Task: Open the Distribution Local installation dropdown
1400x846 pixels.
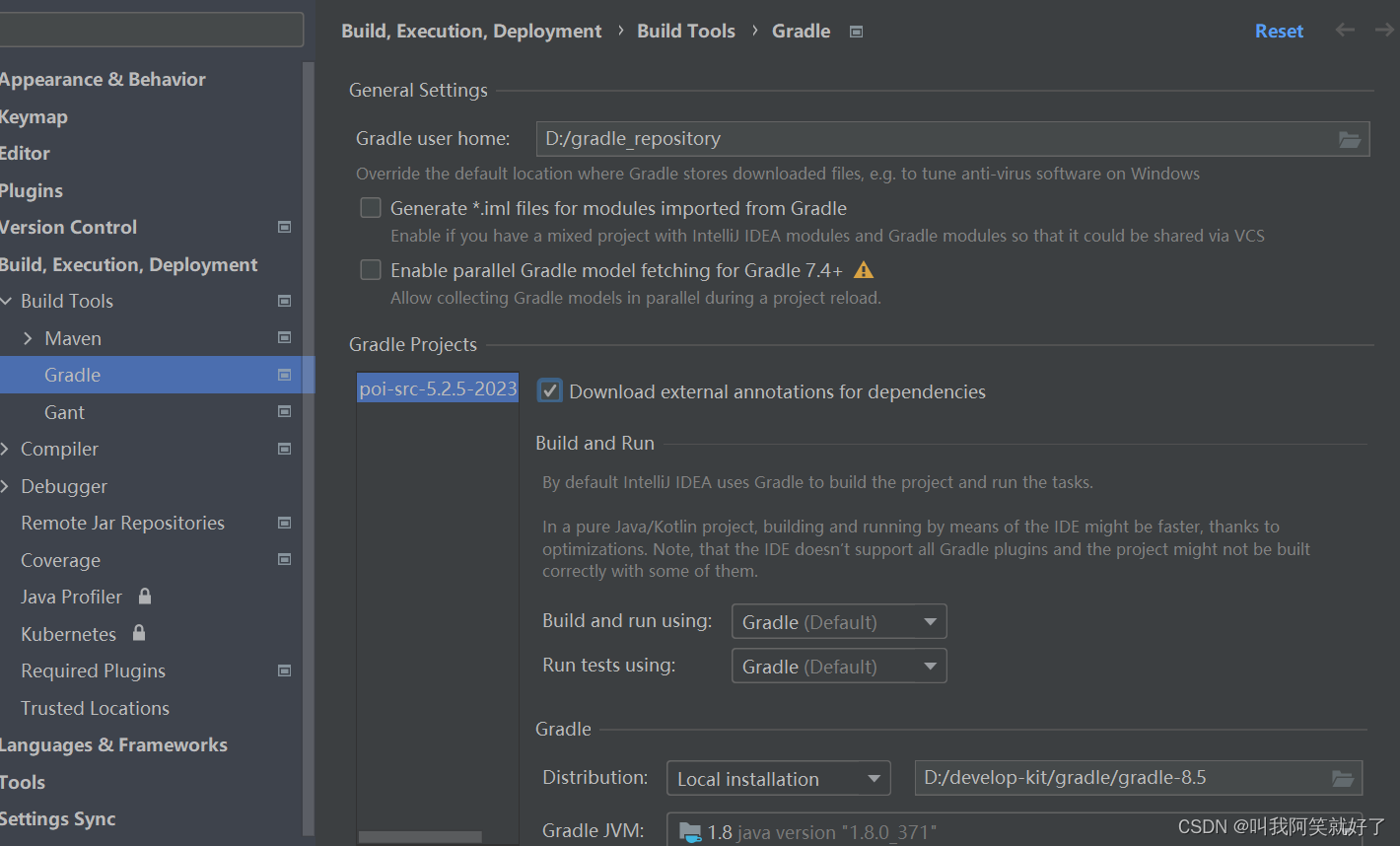Action: pyautogui.click(x=779, y=778)
